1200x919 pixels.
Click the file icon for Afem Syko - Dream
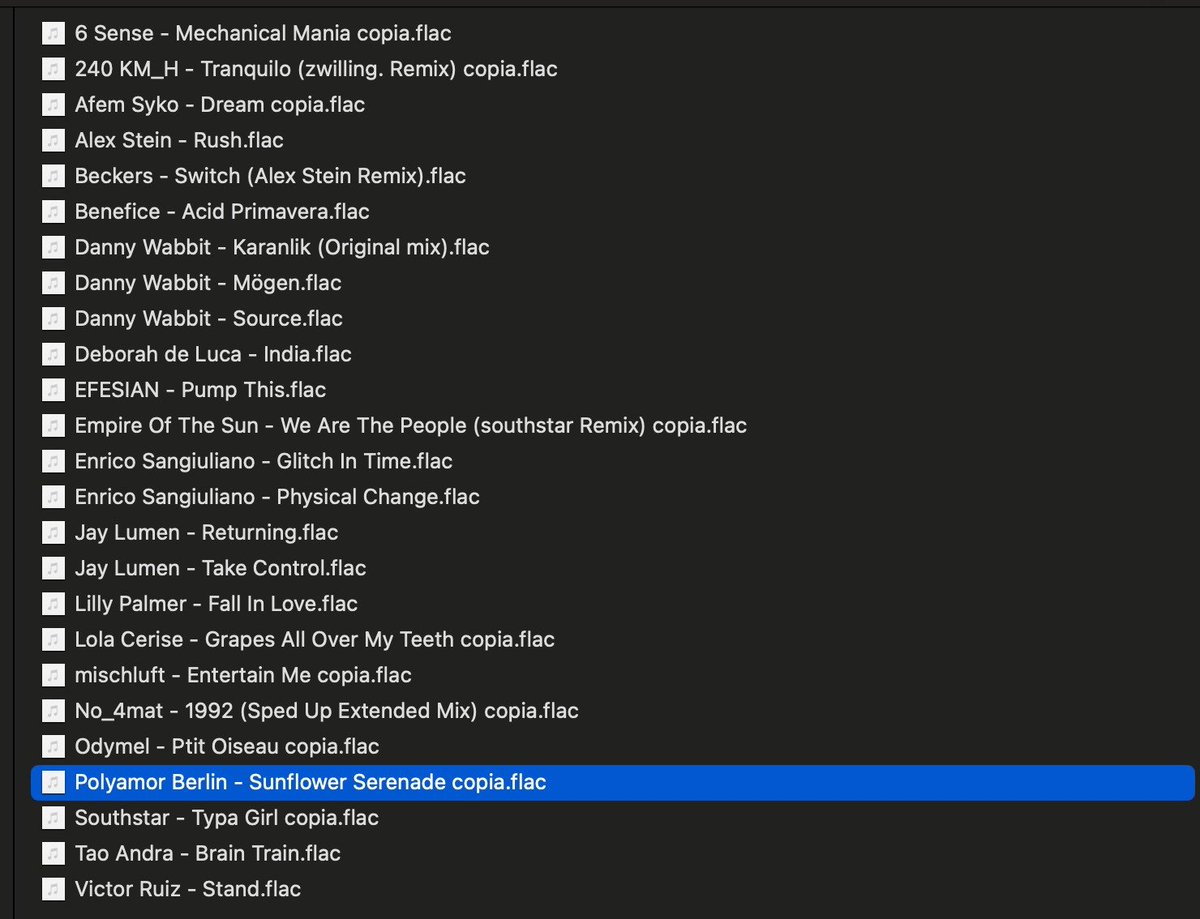tap(52, 105)
